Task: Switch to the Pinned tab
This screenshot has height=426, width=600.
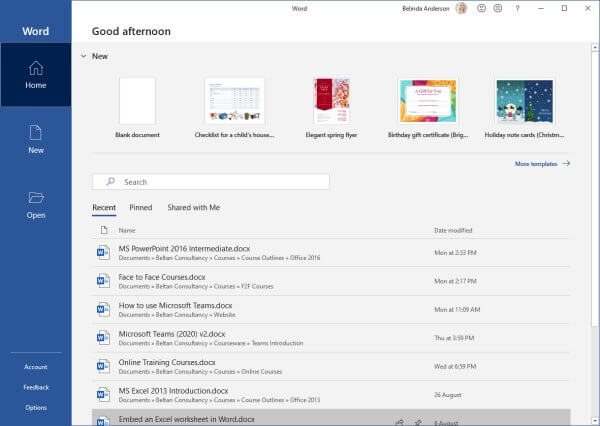Action: pos(140,207)
